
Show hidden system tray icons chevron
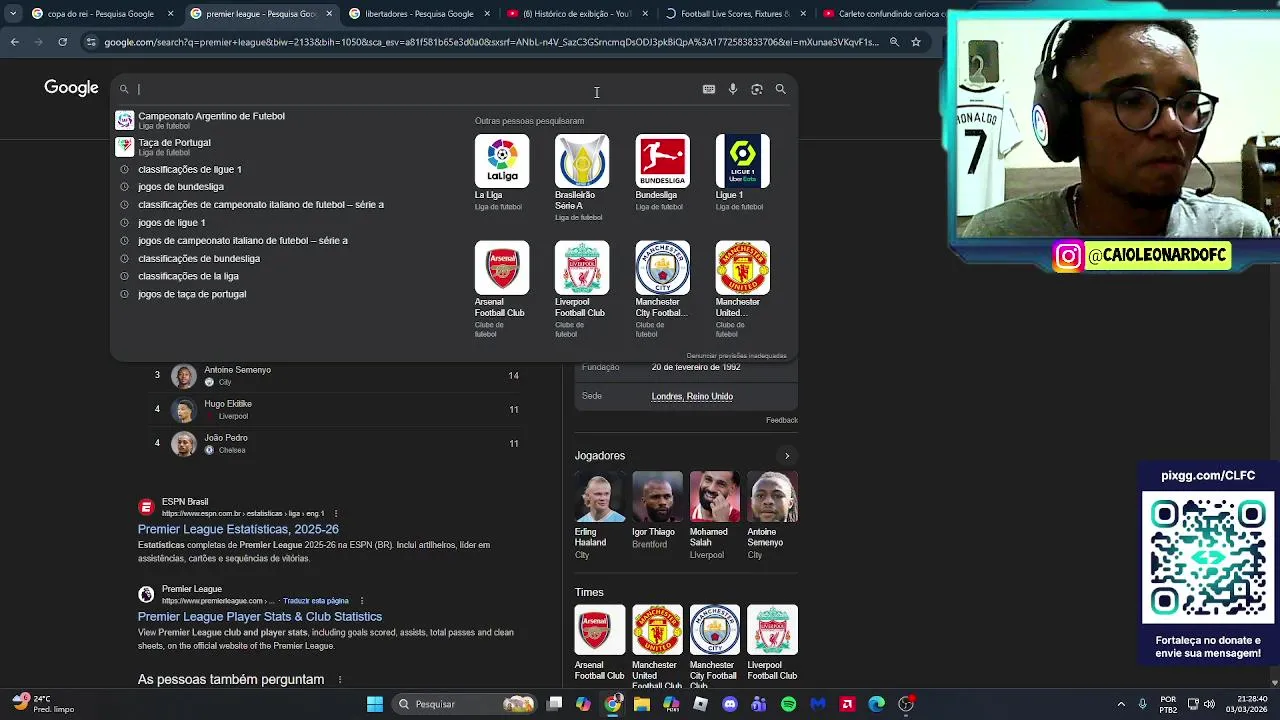(1121, 704)
